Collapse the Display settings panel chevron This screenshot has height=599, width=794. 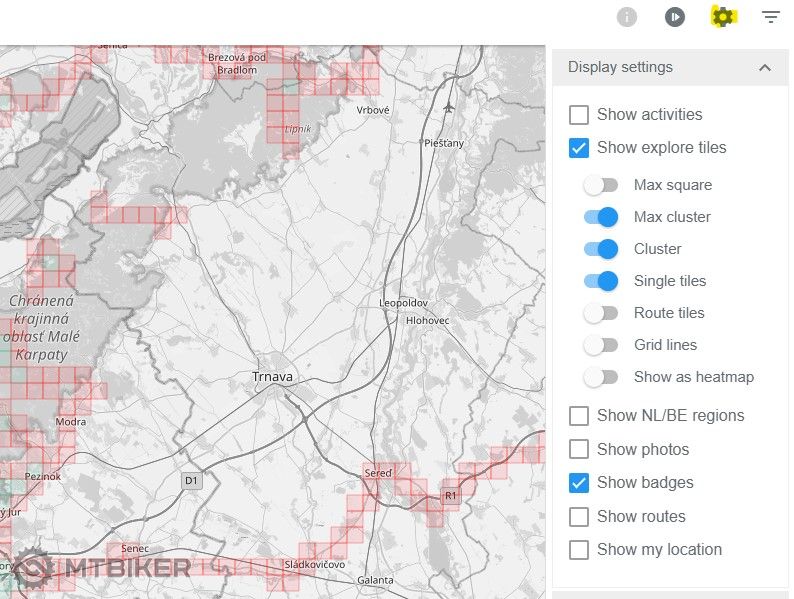click(x=765, y=68)
